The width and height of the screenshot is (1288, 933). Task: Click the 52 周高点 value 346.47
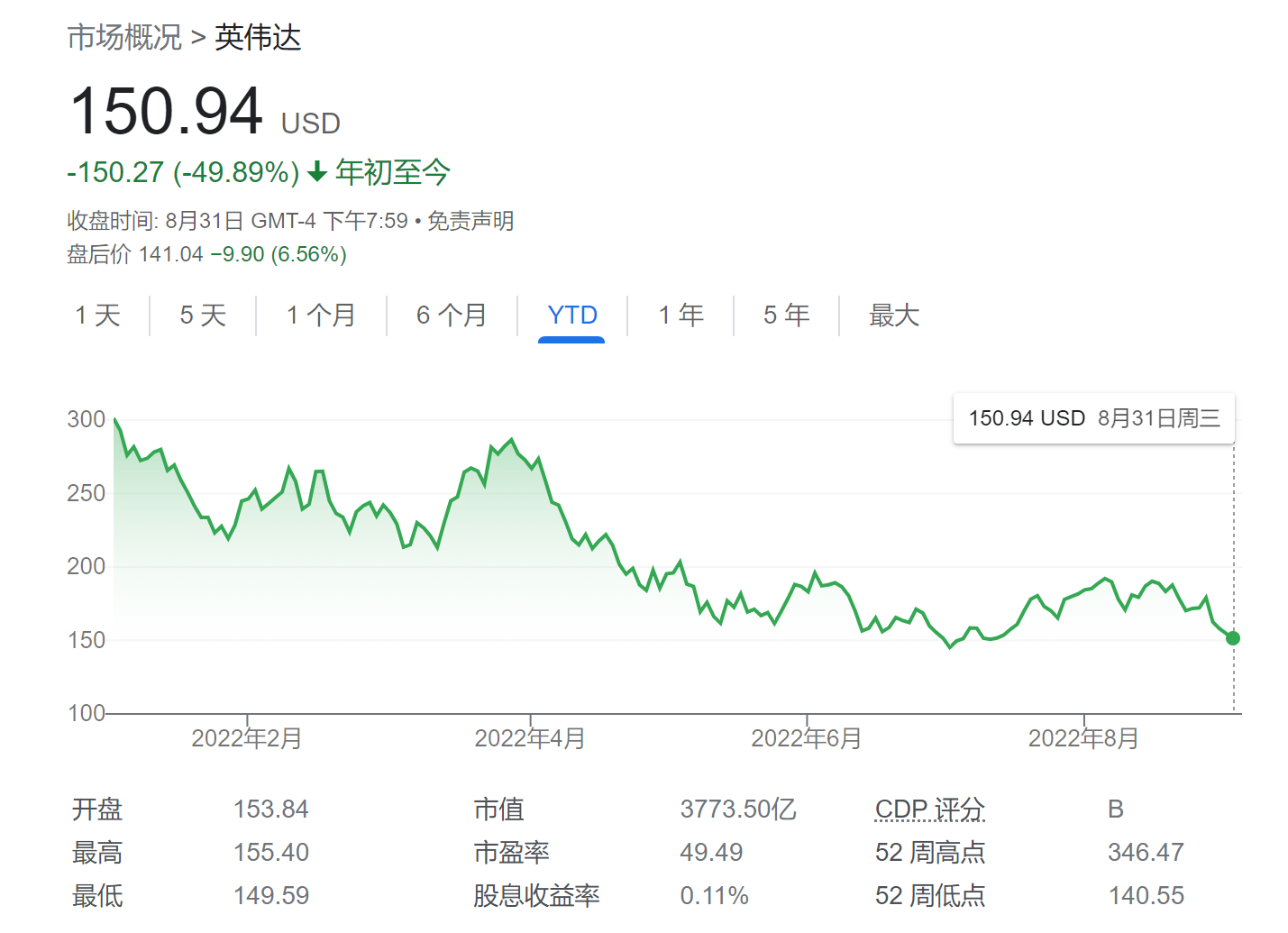1146,853
